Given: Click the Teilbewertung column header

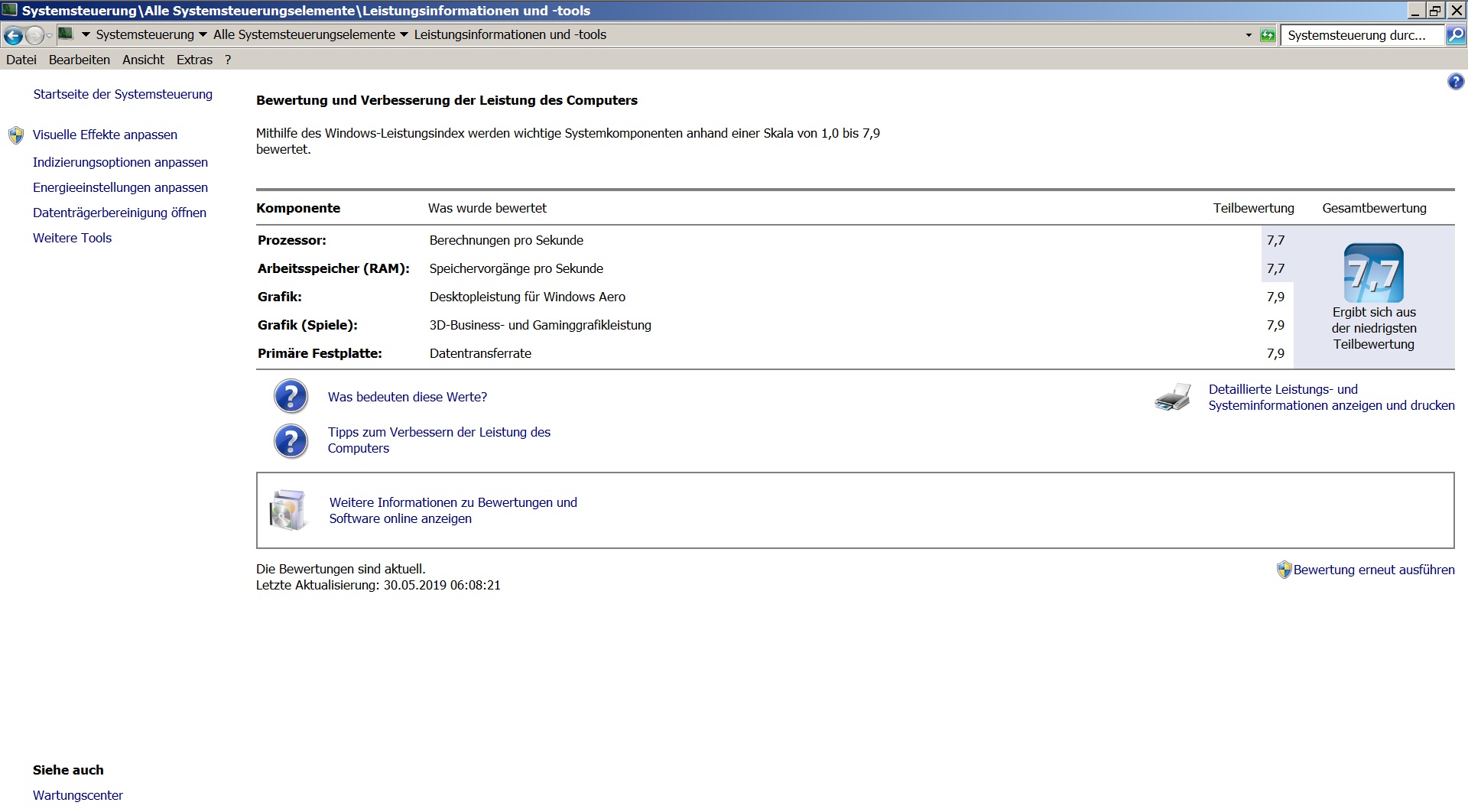Looking at the screenshot, I should click(x=1254, y=208).
